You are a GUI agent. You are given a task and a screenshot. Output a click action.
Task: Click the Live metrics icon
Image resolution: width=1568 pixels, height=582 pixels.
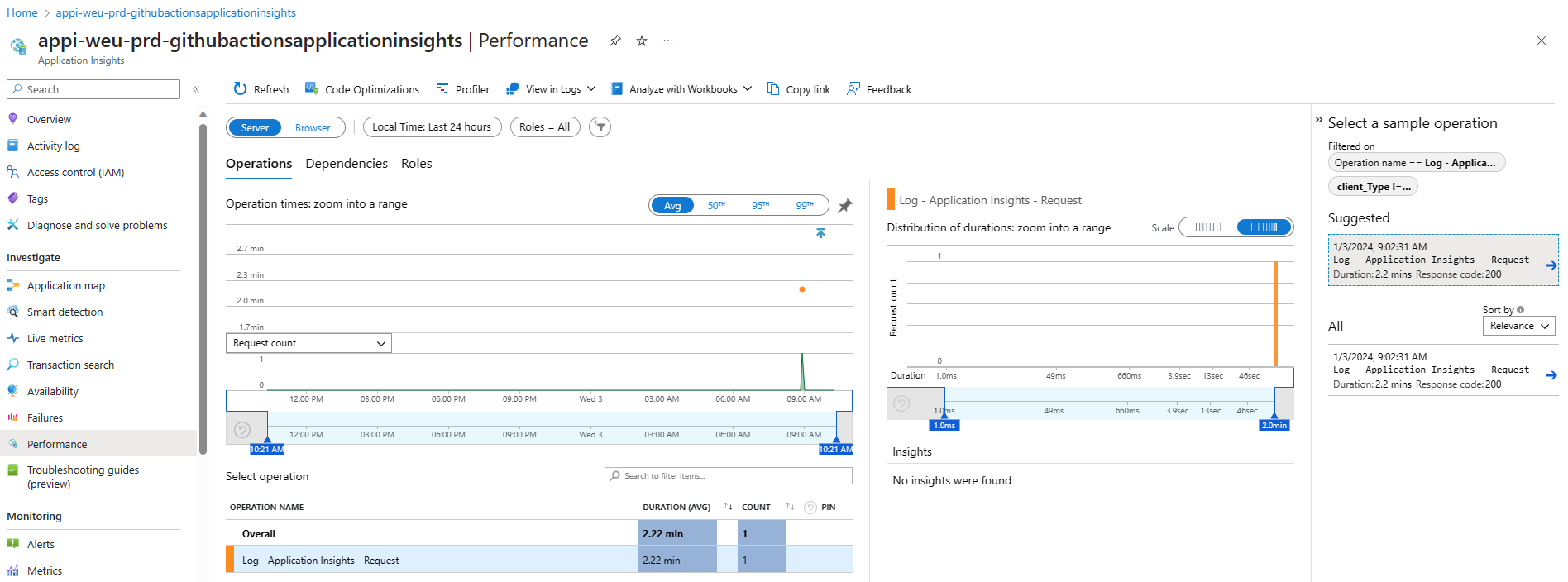point(12,338)
